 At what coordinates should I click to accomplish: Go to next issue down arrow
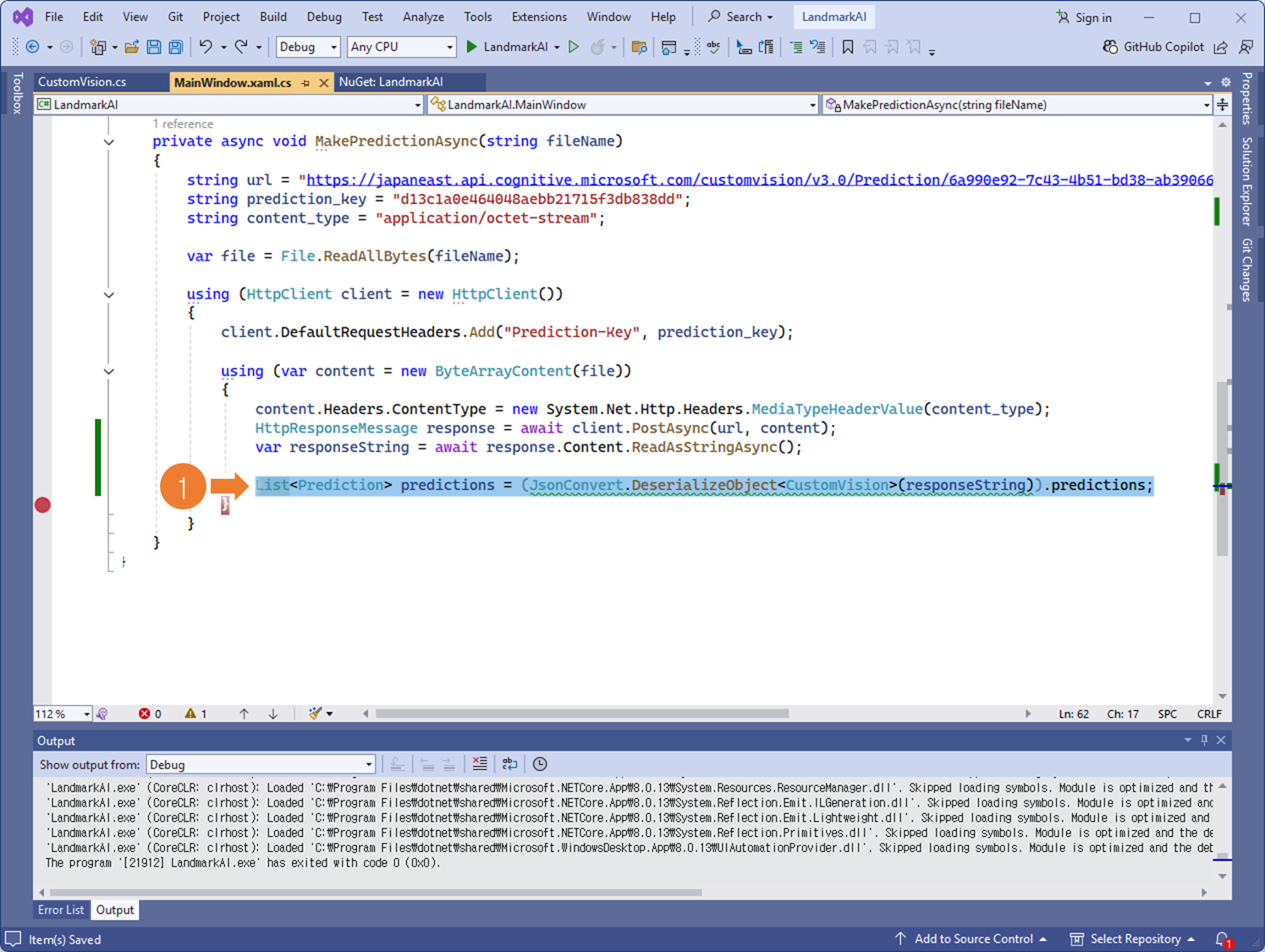coord(272,714)
